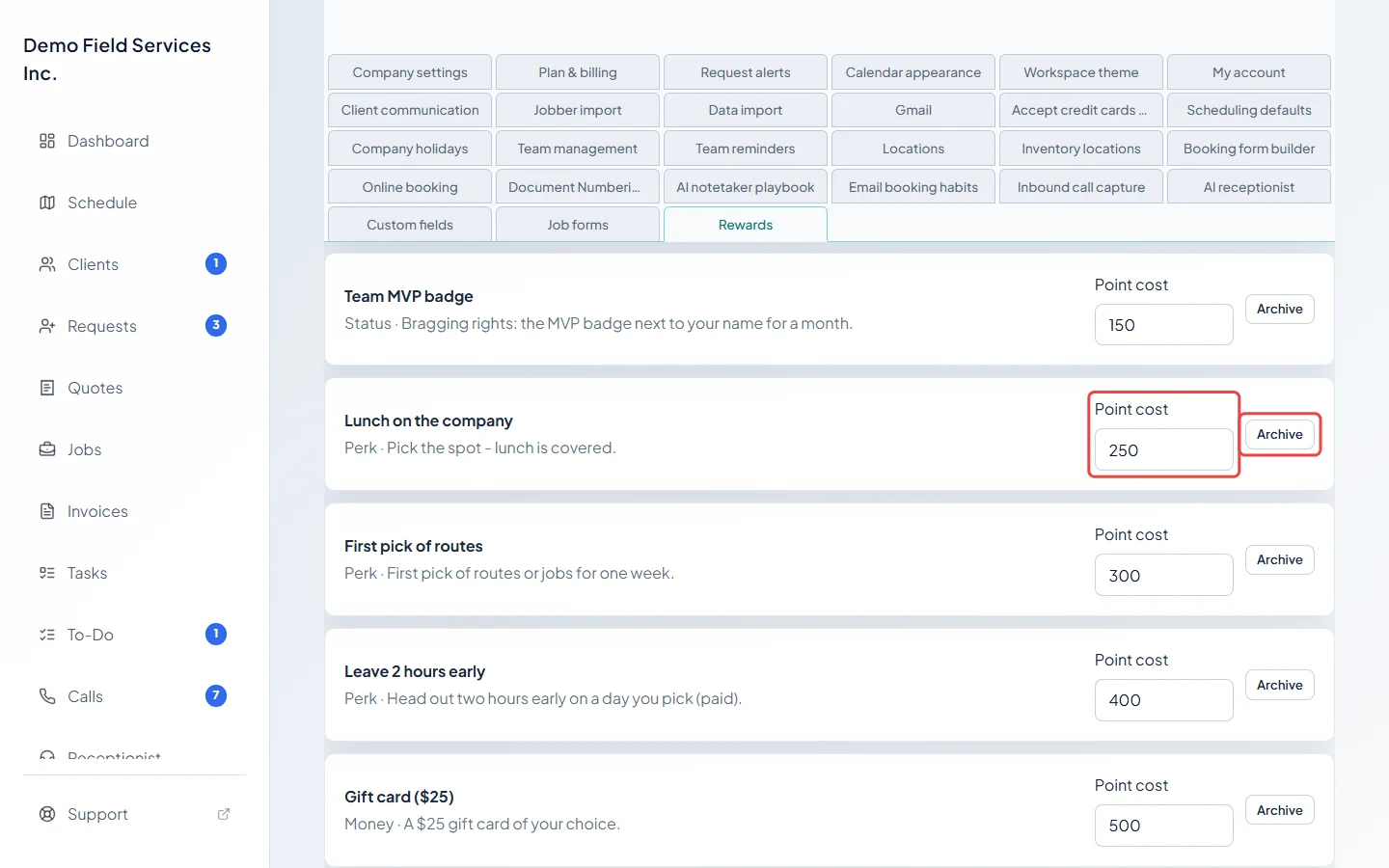Click the To-Do badge showing 1
This screenshot has width=1389, height=868.
coord(216,634)
